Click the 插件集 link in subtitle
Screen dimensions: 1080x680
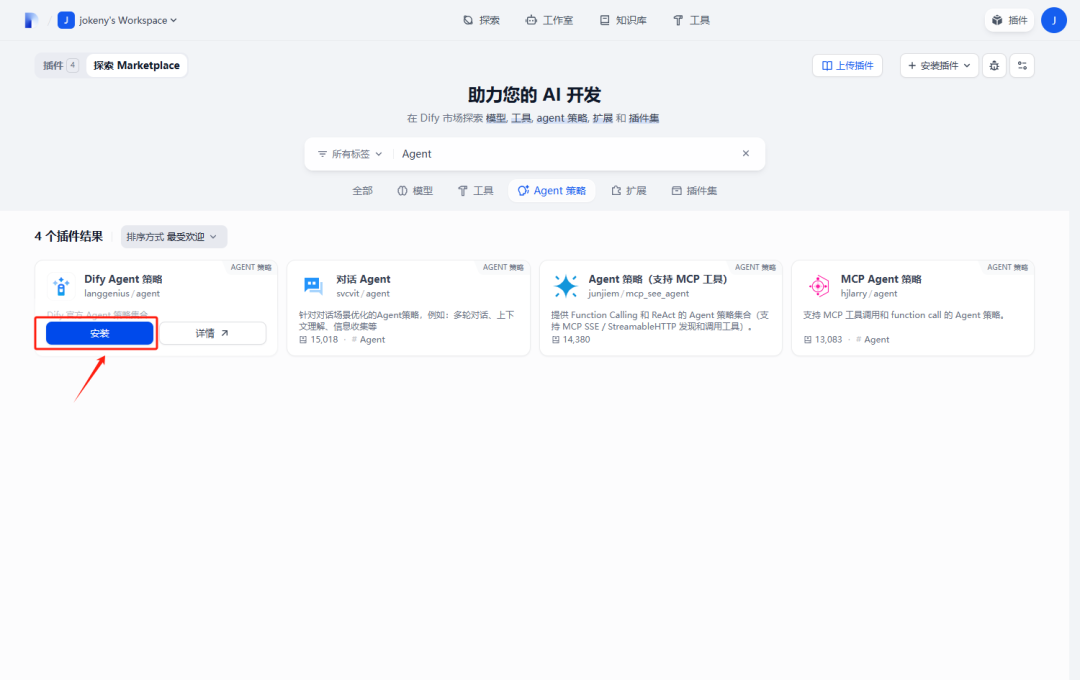[644, 119]
